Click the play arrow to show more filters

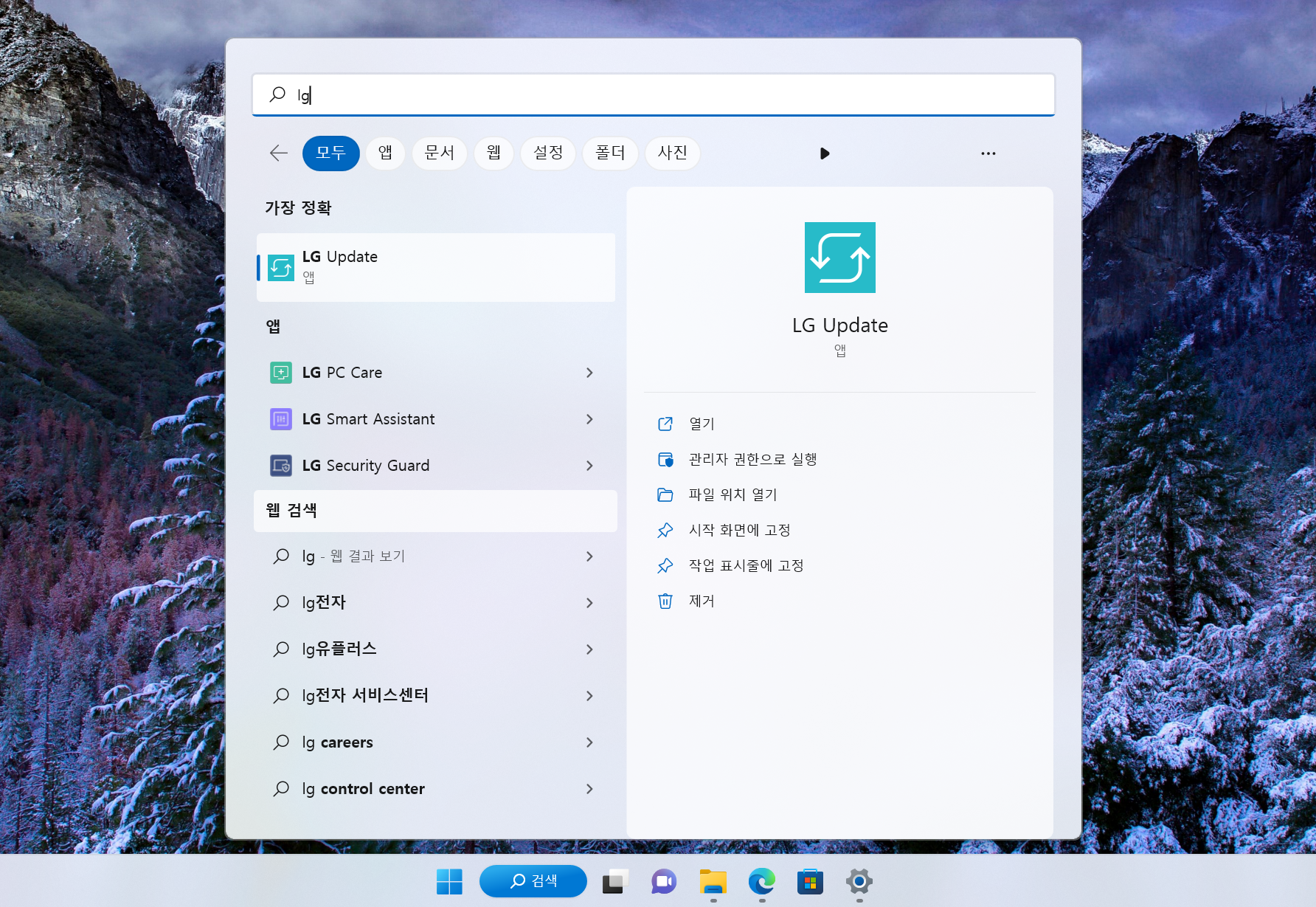(825, 154)
